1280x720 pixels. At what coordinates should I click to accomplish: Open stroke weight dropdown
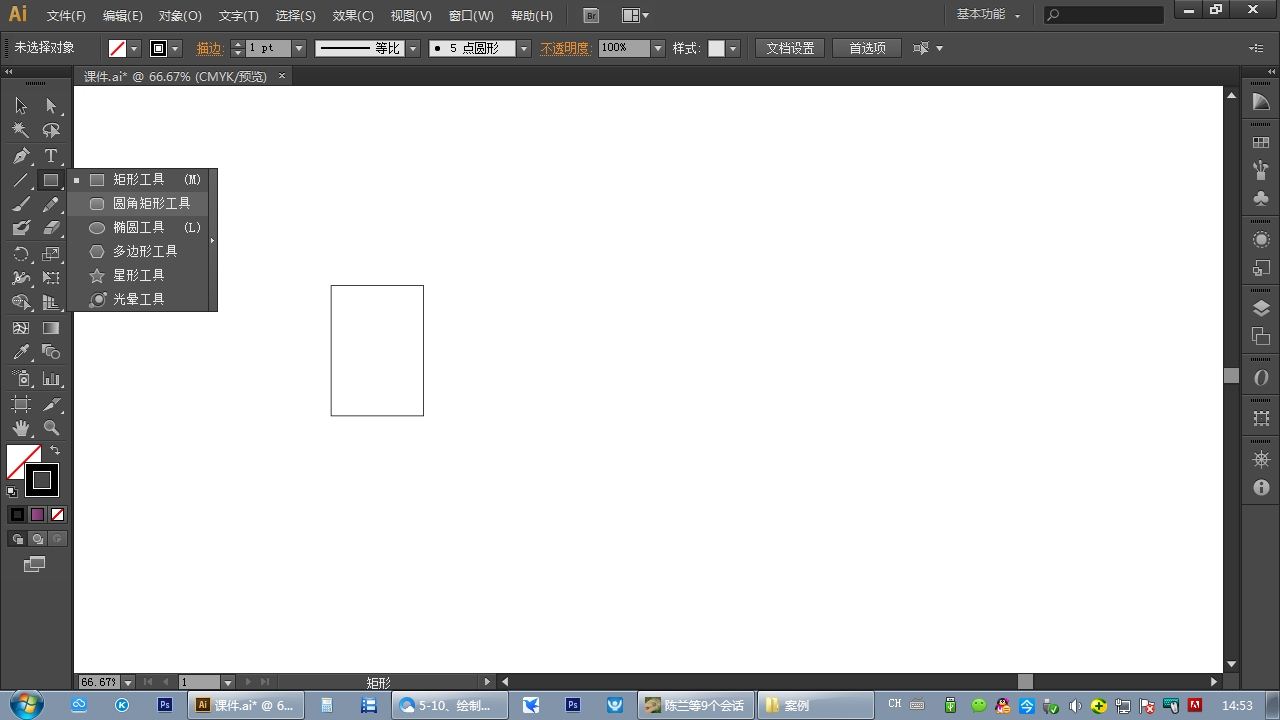299,48
